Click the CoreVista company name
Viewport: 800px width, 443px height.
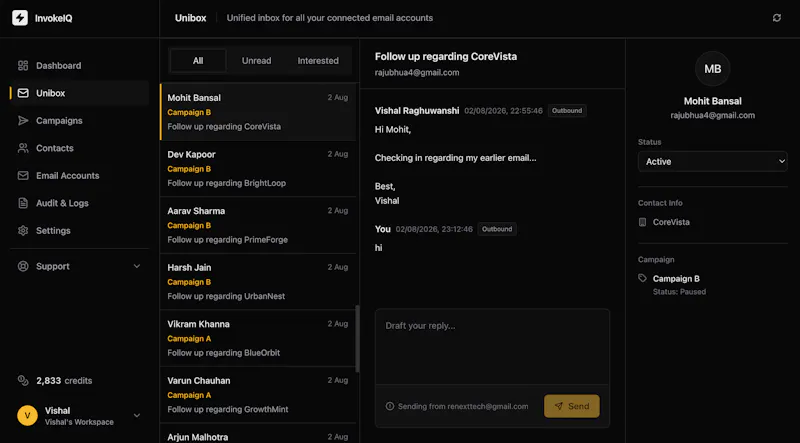click(x=671, y=223)
